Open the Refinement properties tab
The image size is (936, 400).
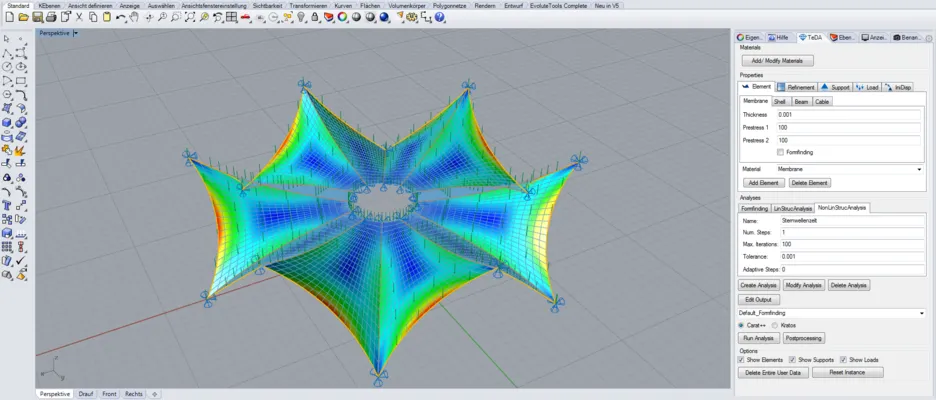pyautogui.click(x=796, y=87)
